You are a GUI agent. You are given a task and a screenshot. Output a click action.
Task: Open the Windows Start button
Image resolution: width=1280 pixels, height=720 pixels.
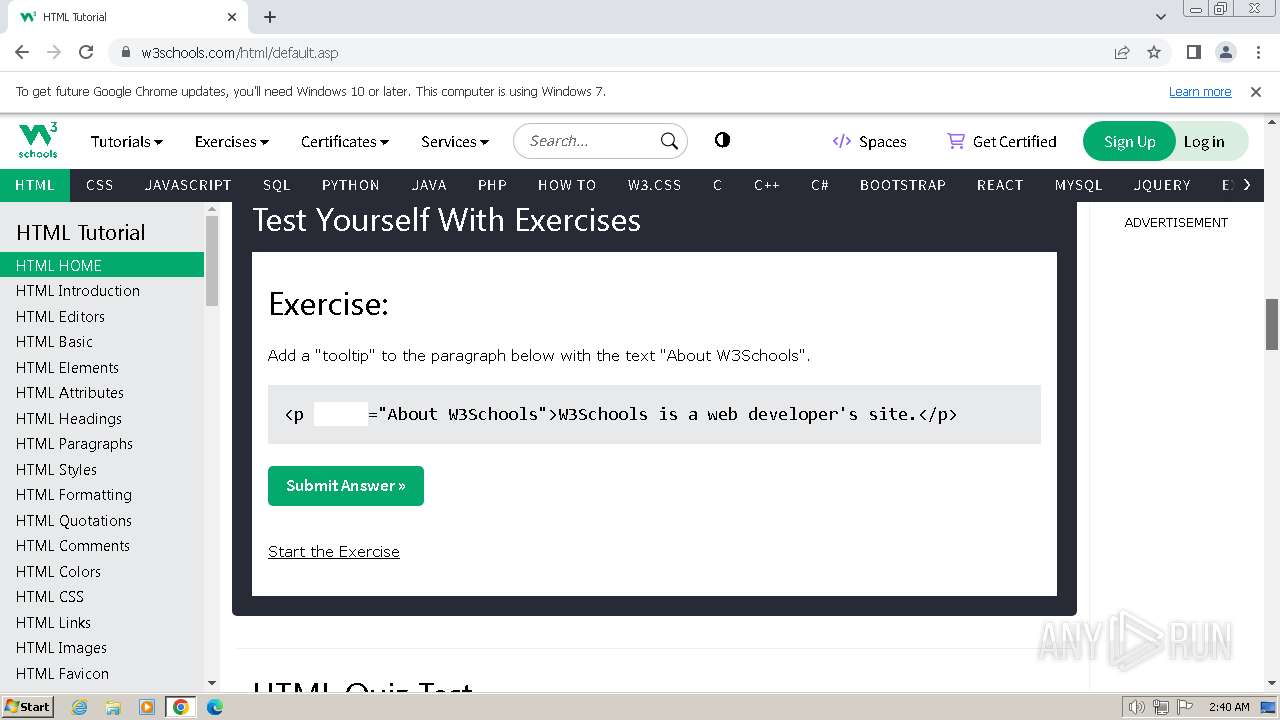click(28, 706)
